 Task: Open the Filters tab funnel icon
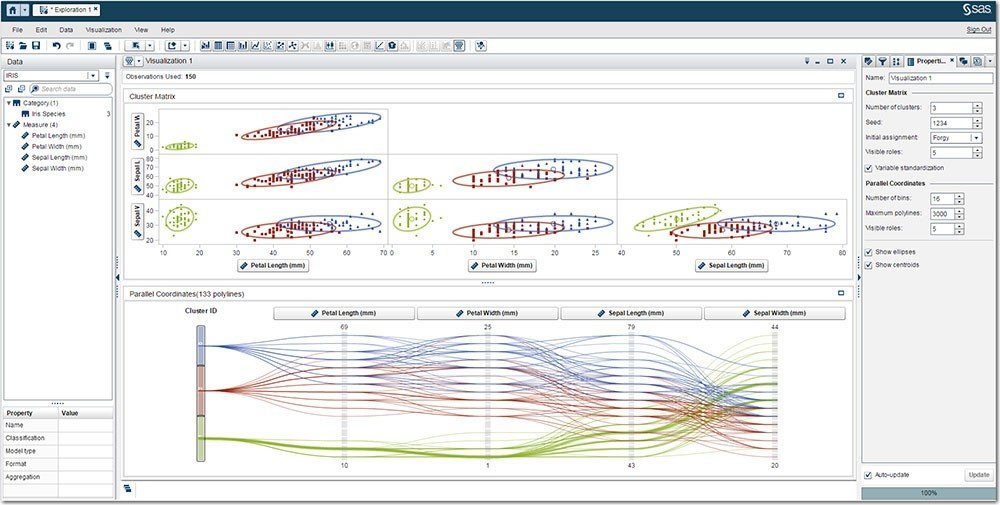click(x=882, y=62)
